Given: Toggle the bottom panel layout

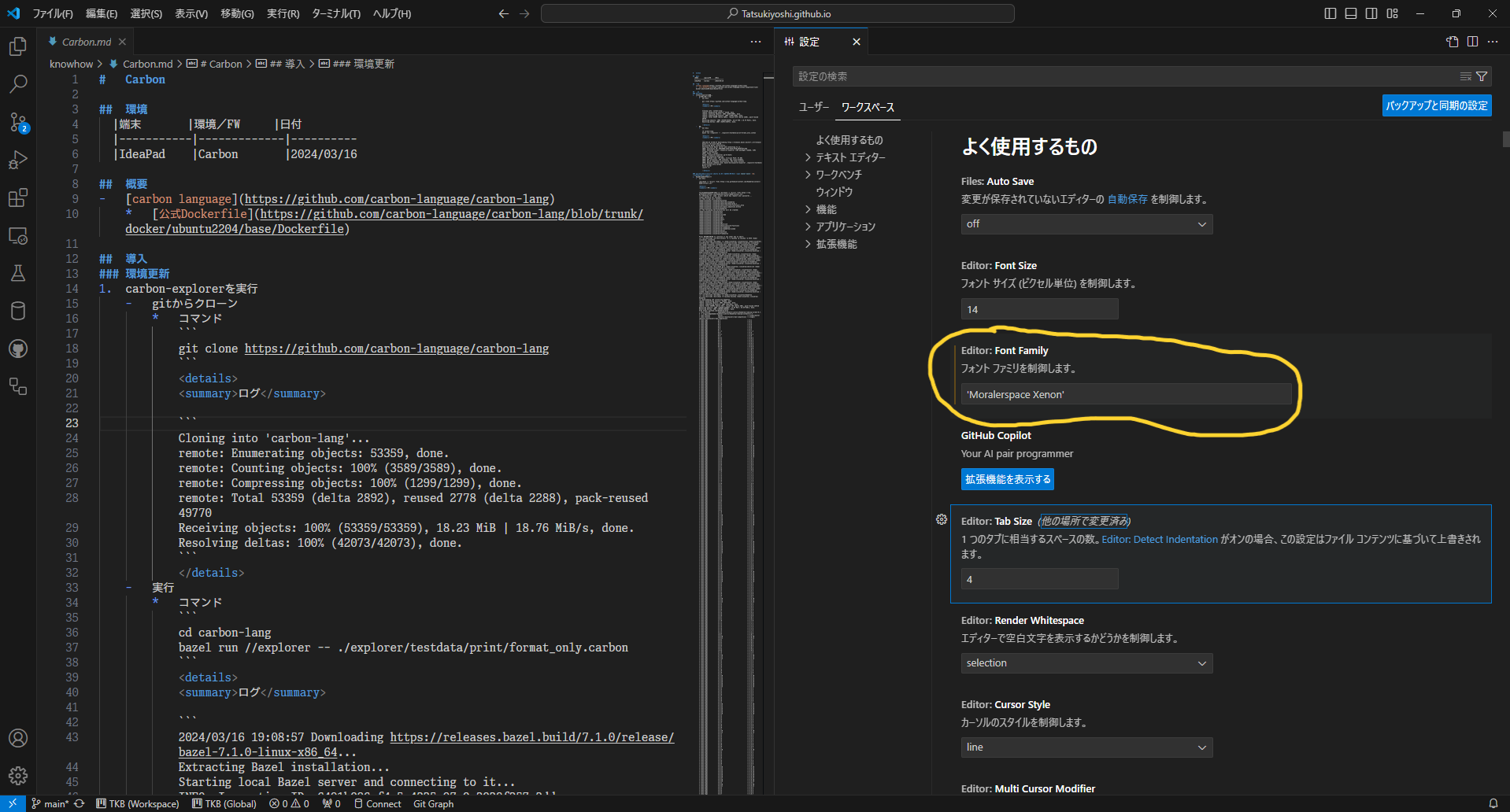Looking at the screenshot, I should [x=1351, y=13].
